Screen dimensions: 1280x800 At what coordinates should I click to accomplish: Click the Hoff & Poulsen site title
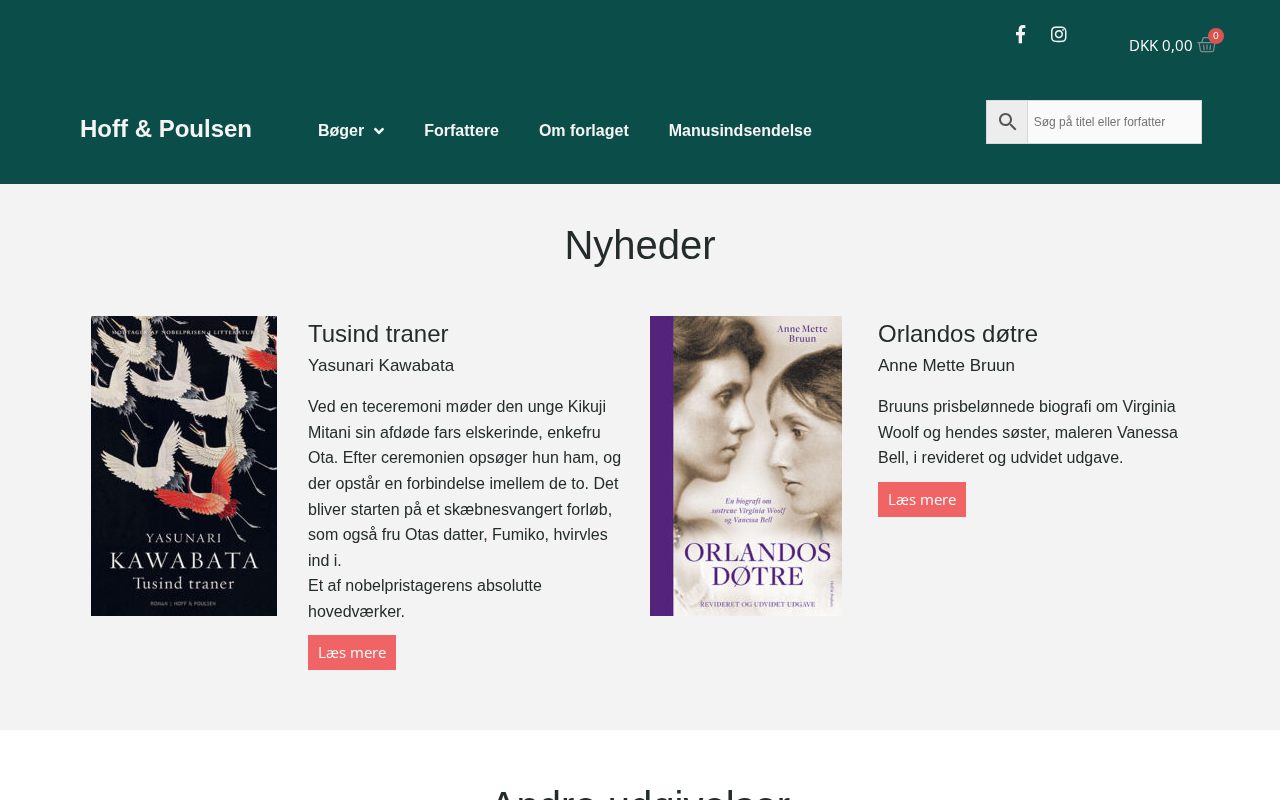pyautogui.click(x=166, y=129)
